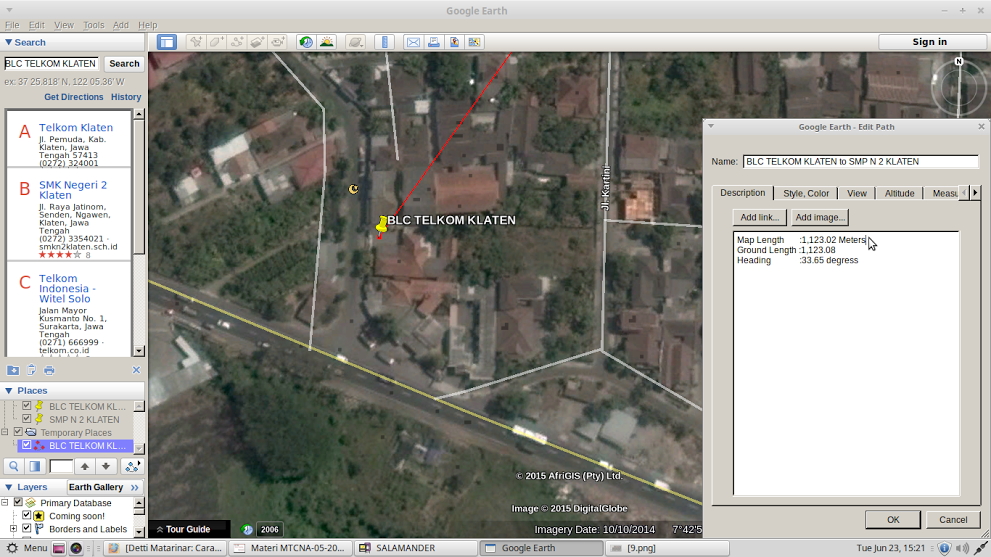The height and width of the screenshot is (557, 991).
Task: Collapse the Search panel triangle
Action: (8, 42)
